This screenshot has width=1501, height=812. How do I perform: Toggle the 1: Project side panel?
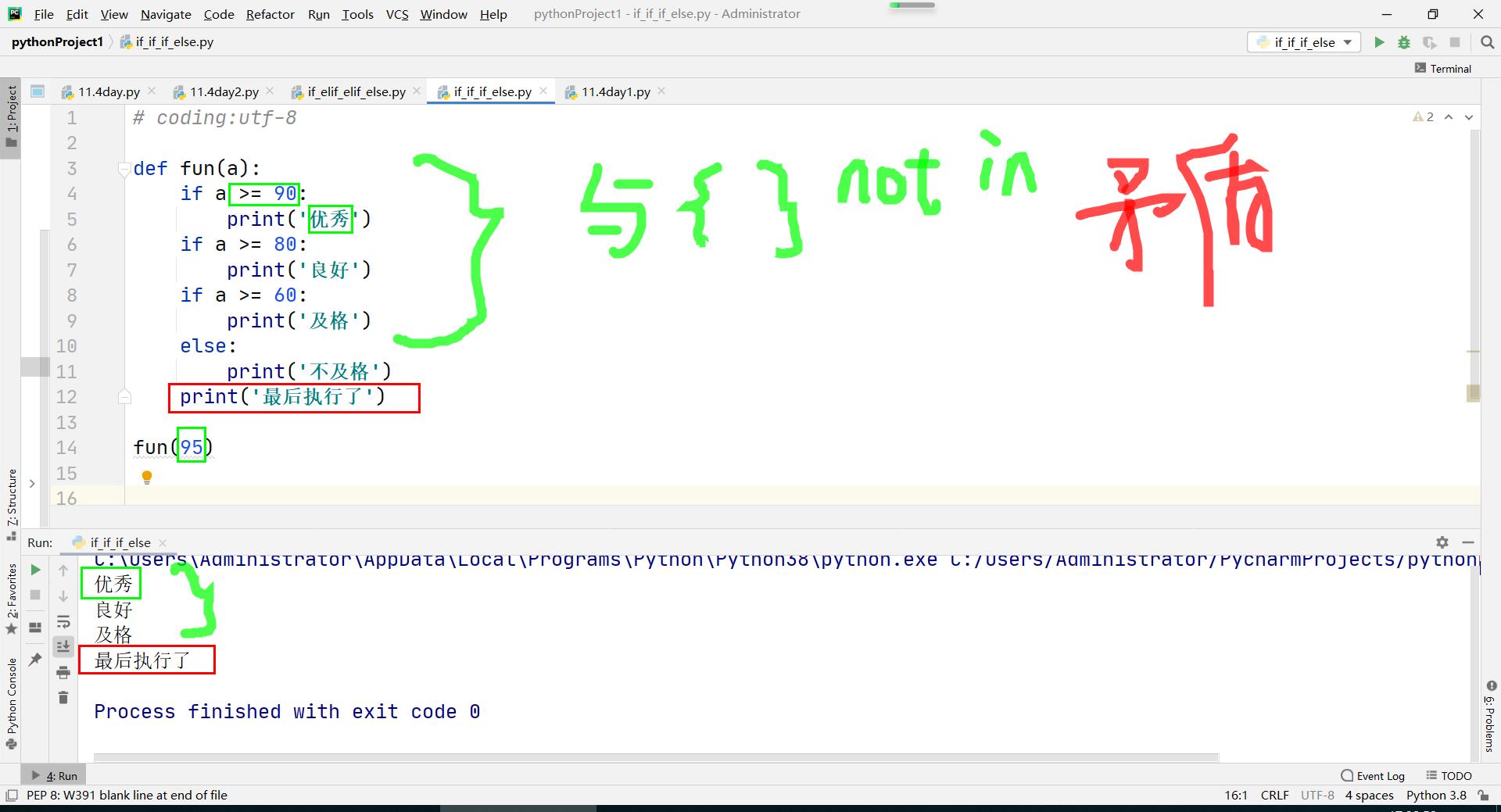(11, 117)
